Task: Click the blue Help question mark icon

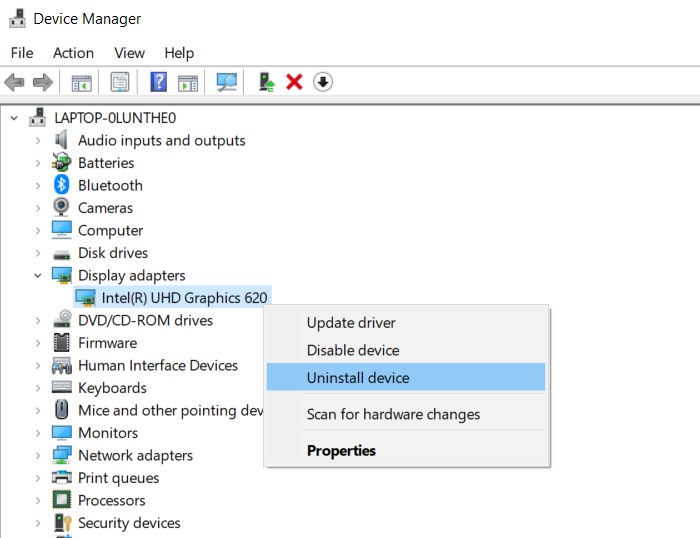Action: click(x=158, y=82)
